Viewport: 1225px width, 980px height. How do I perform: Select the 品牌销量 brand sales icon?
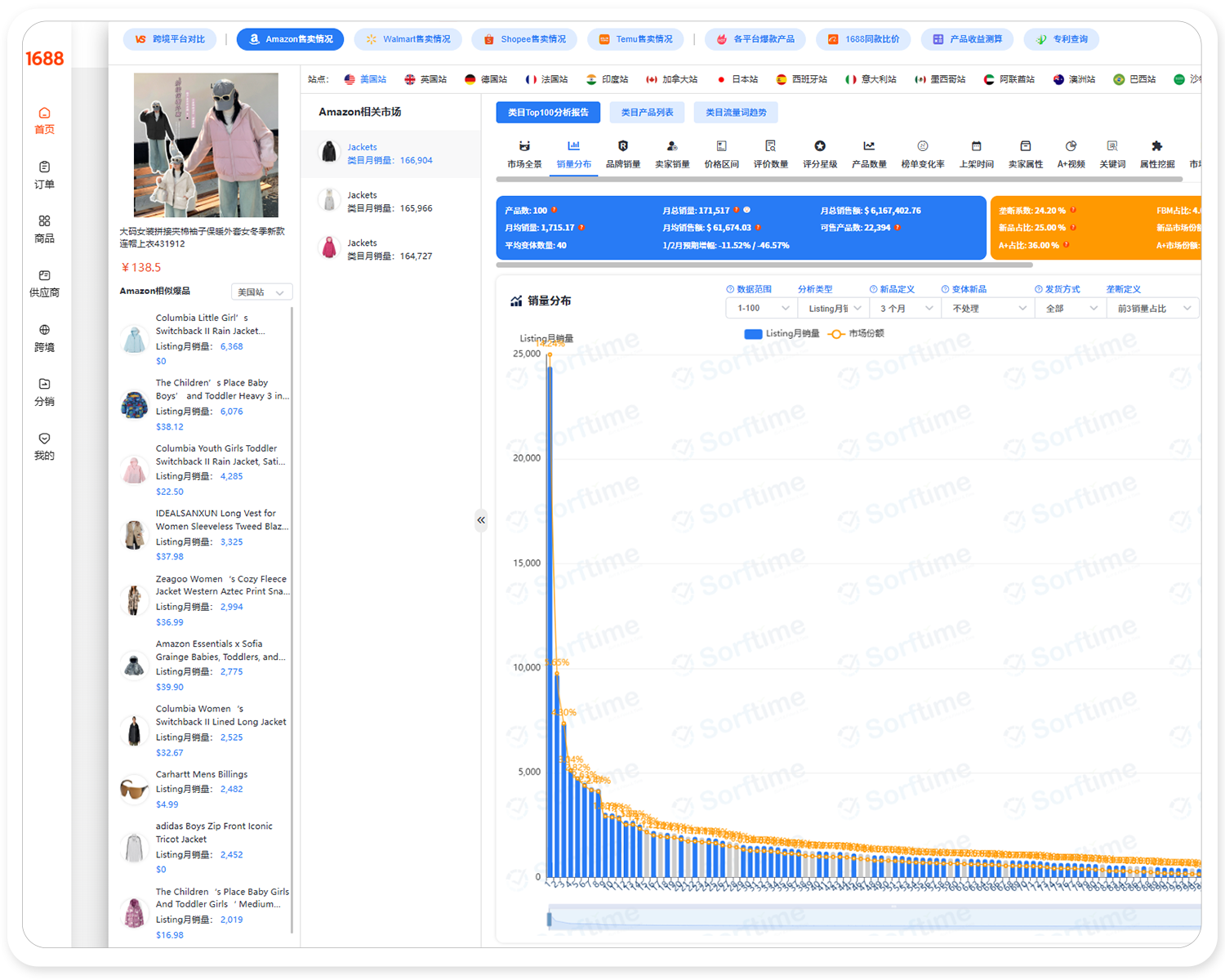point(622,146)
